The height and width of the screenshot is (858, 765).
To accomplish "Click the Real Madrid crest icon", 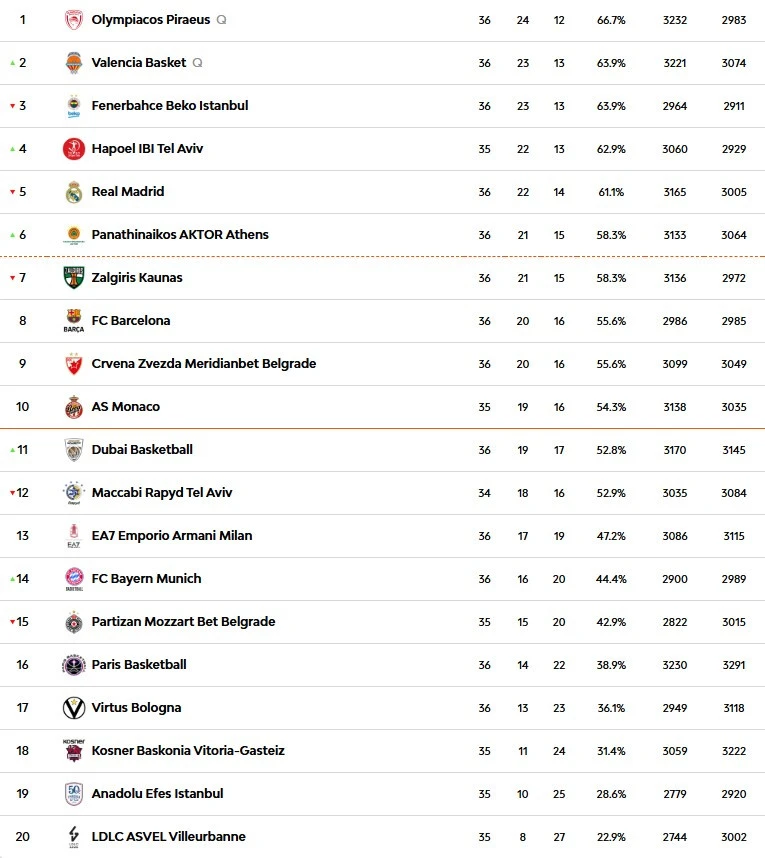I will pyautogui.click(x=74, y=192).
